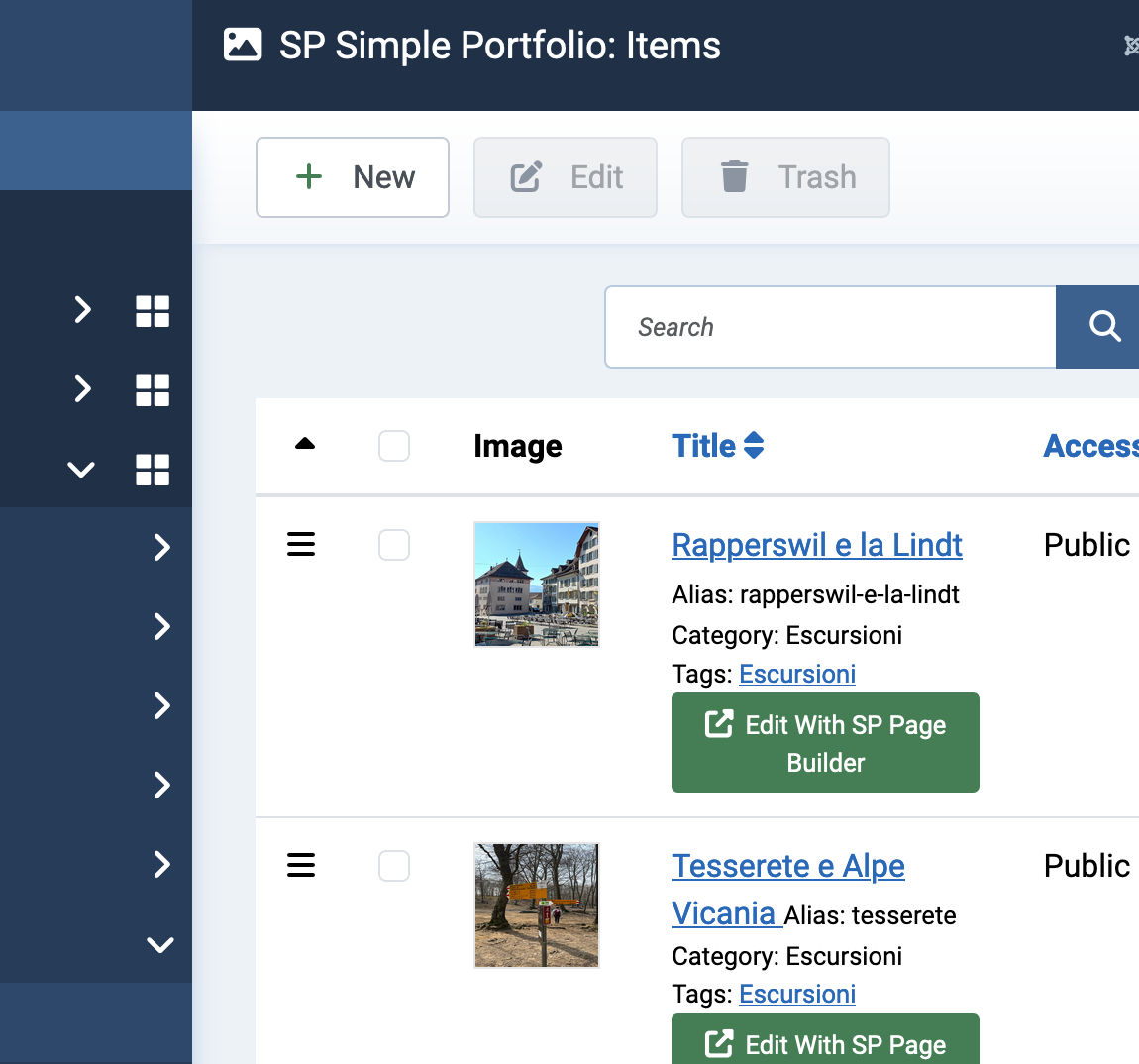Click the New button in toolbar
The width and height of the screenshot is (1139, 1064).
pyautogui.click(x=353, y=177)
